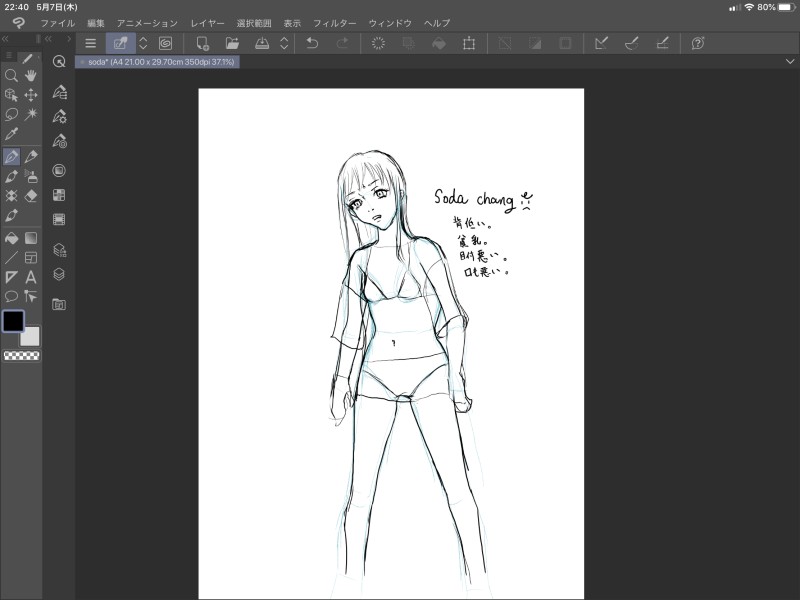Open the ウィンドウ menu
Viewport: 800px width, 600px height.
(x=390, y=23)
